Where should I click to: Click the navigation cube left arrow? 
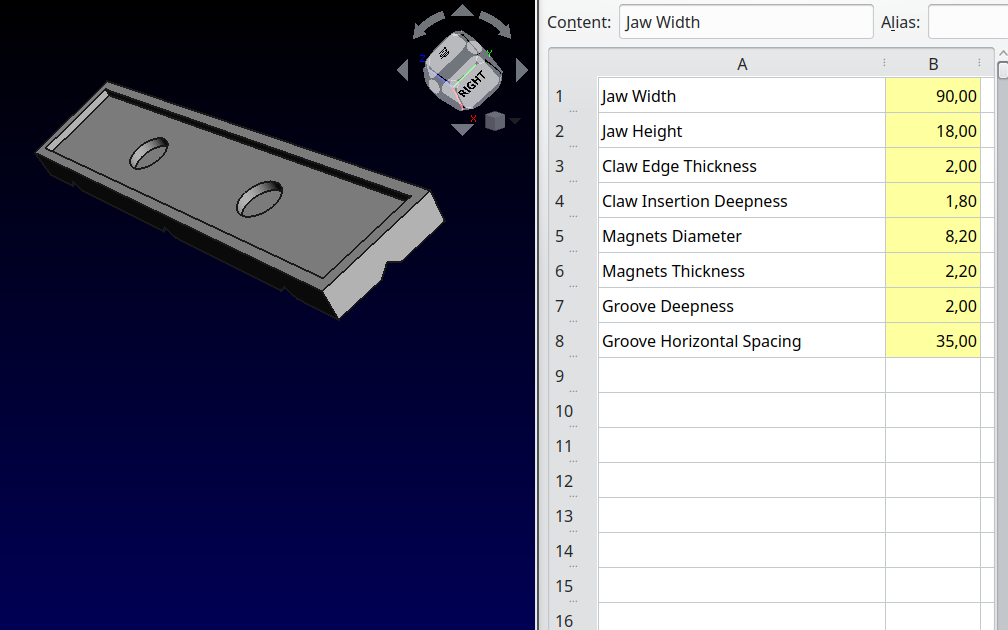403,70
